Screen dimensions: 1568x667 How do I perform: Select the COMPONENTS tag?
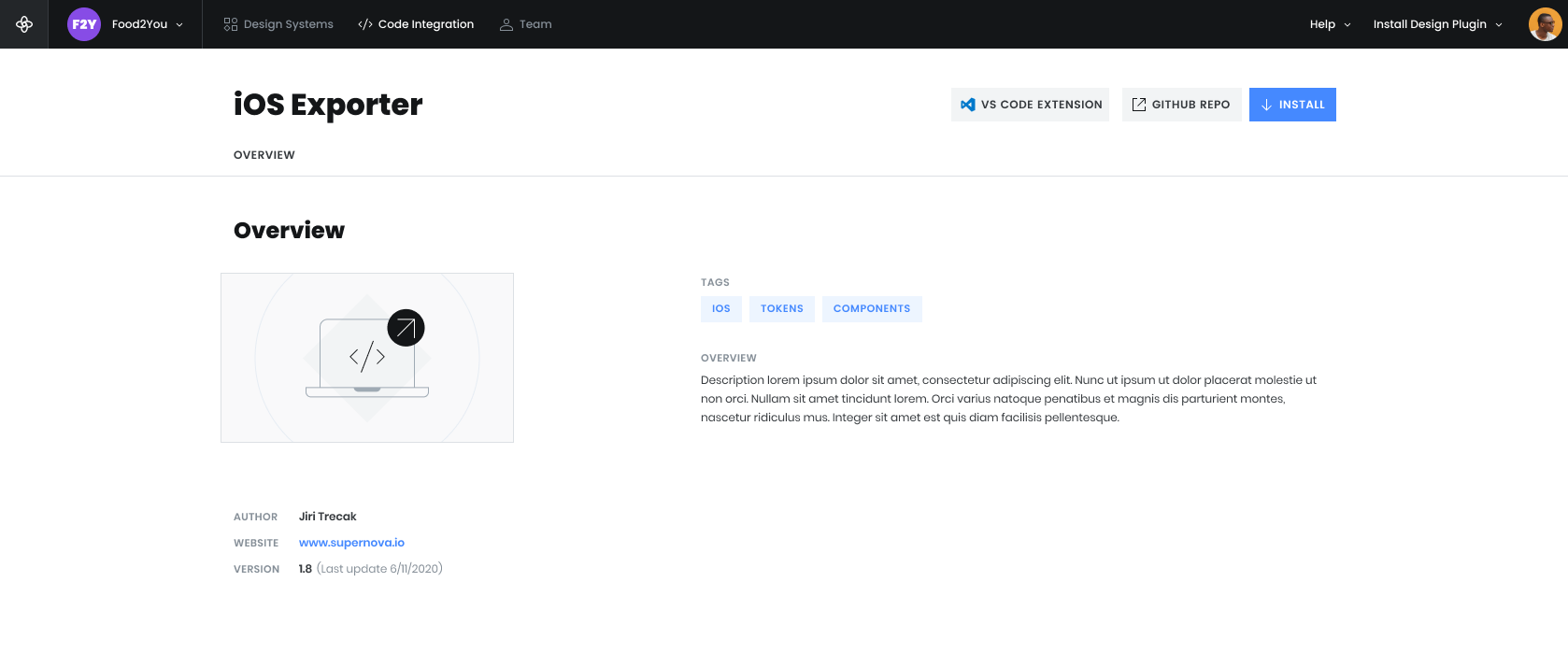point(872,309)
